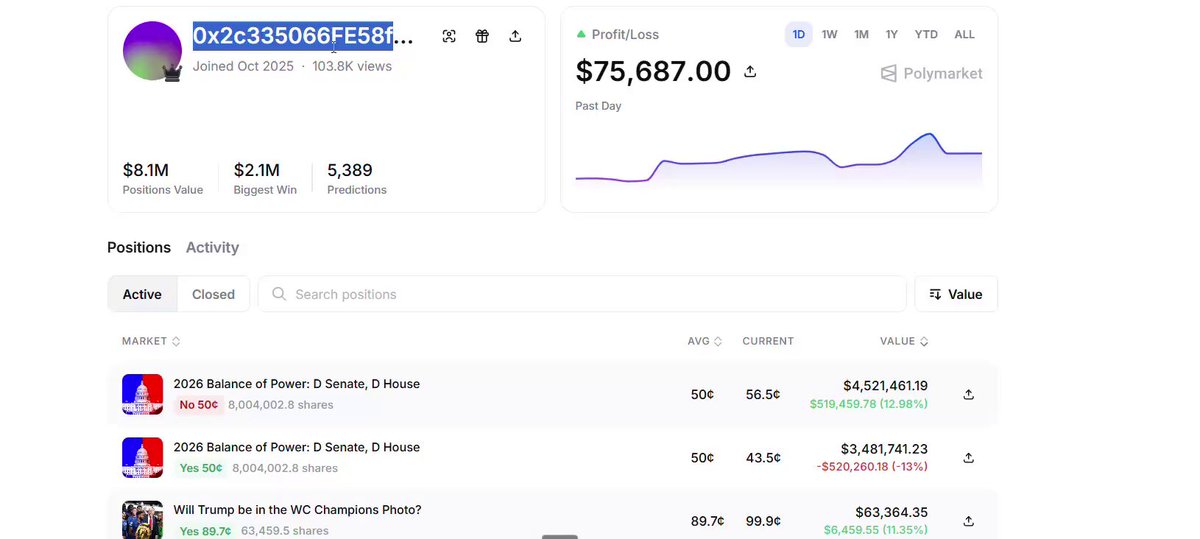The width and height of the screenshot is (1200, 539).
Task: Open market thumbnail for Yes 50¢ position
Action: pos(142,457)
